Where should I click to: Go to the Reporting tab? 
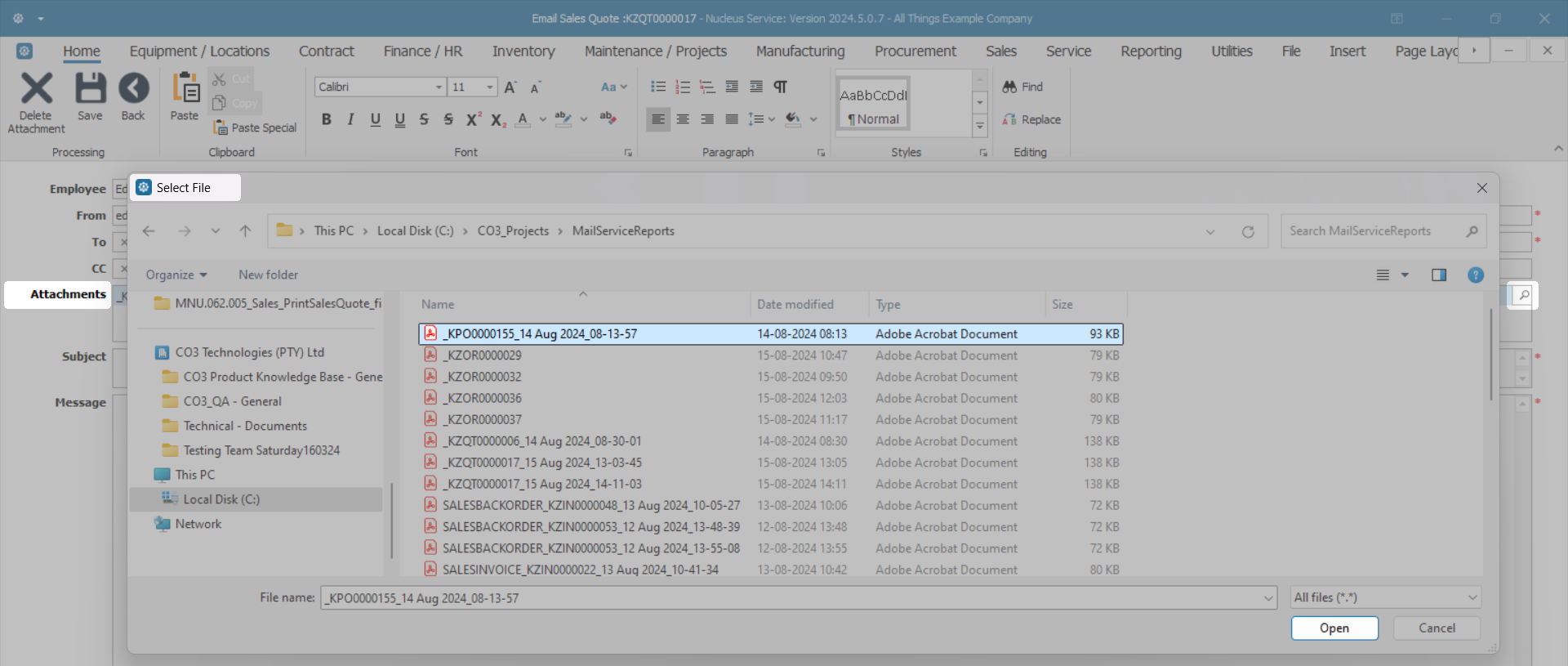(x=1151, y=51)
